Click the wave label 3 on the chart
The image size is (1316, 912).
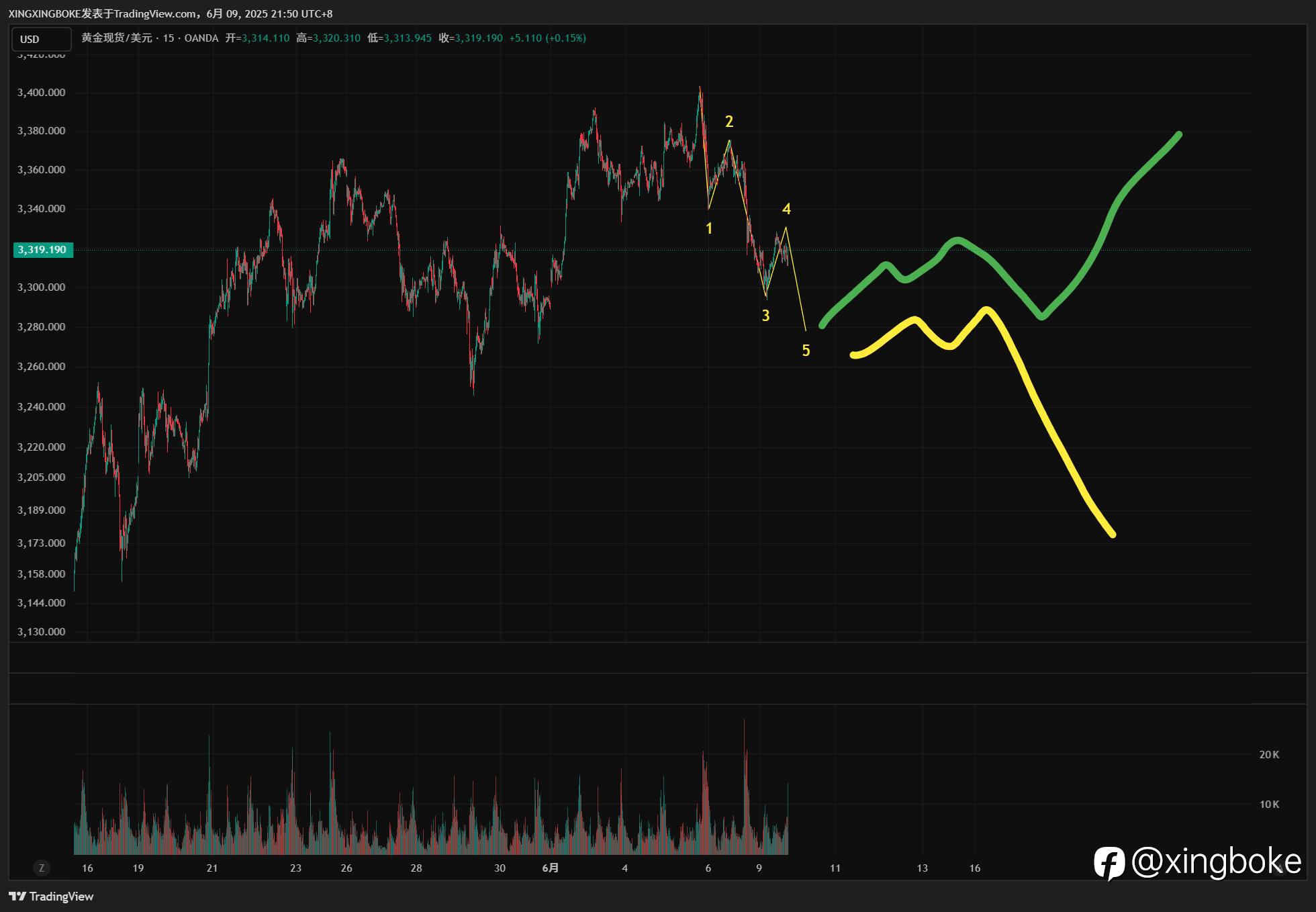(765, 316)
